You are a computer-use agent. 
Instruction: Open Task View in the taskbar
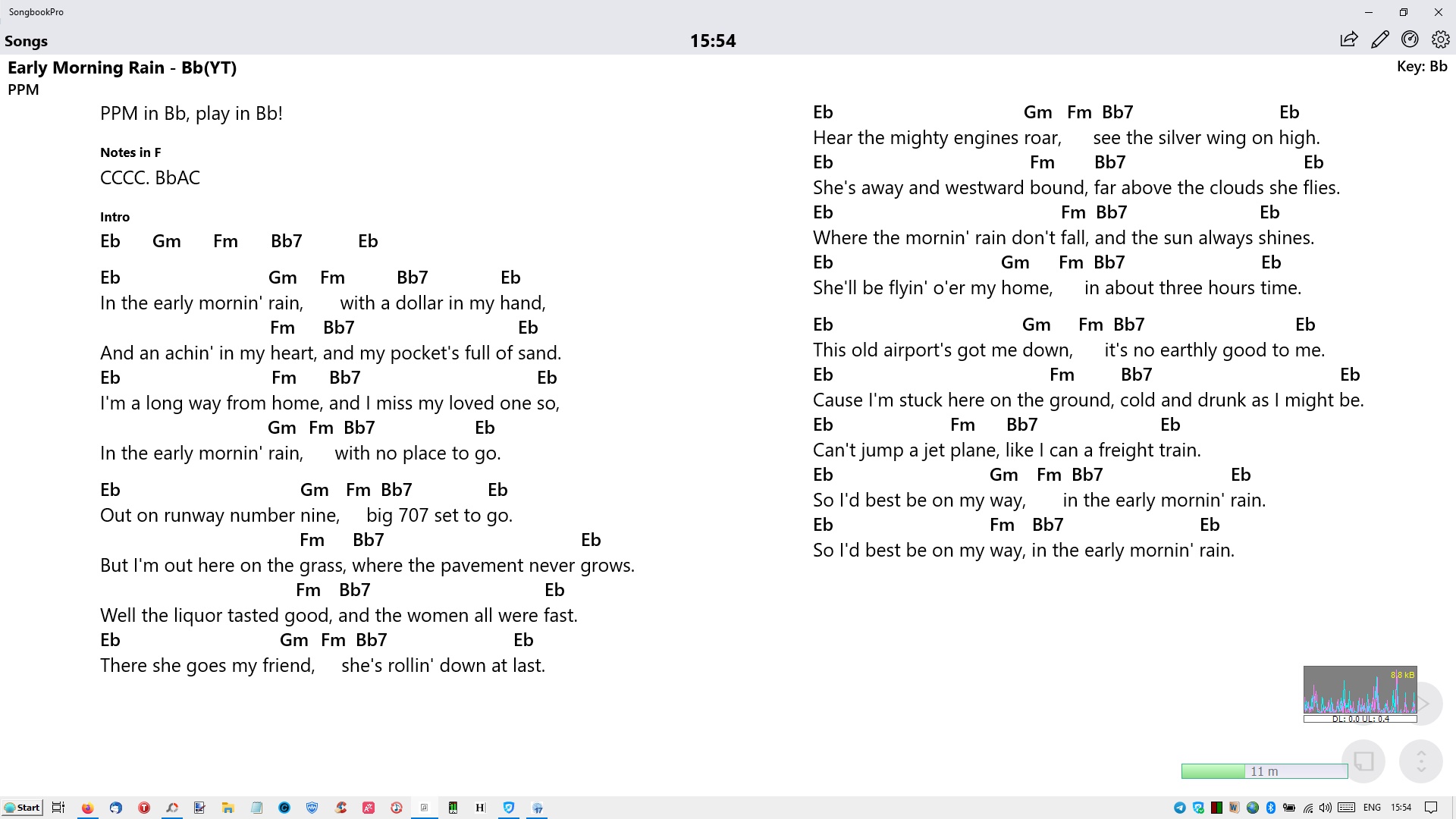(x=58, y=808)
